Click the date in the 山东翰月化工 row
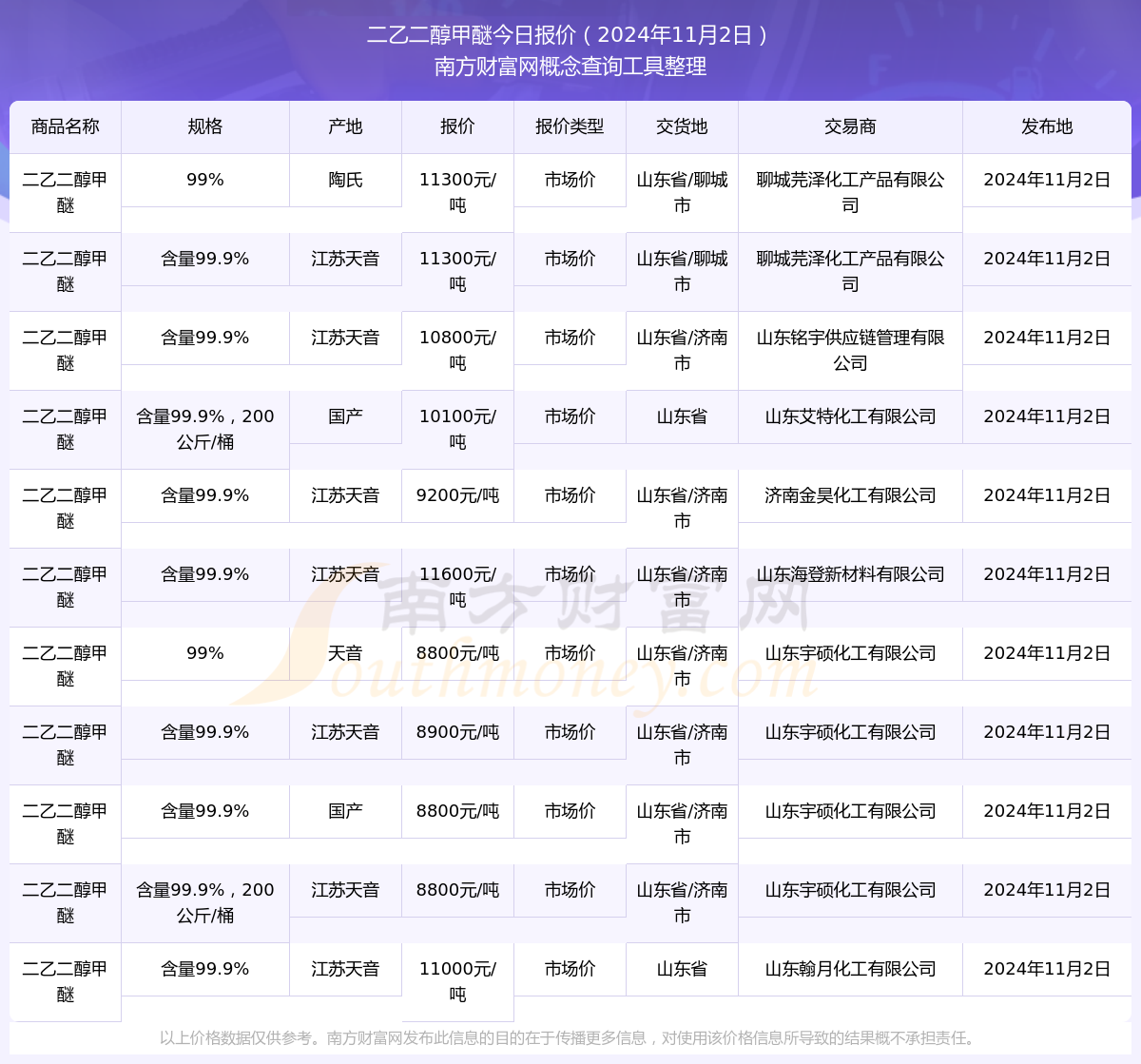Image resolution: width=1141 pixels, height=1064 pixels. 1047,969
